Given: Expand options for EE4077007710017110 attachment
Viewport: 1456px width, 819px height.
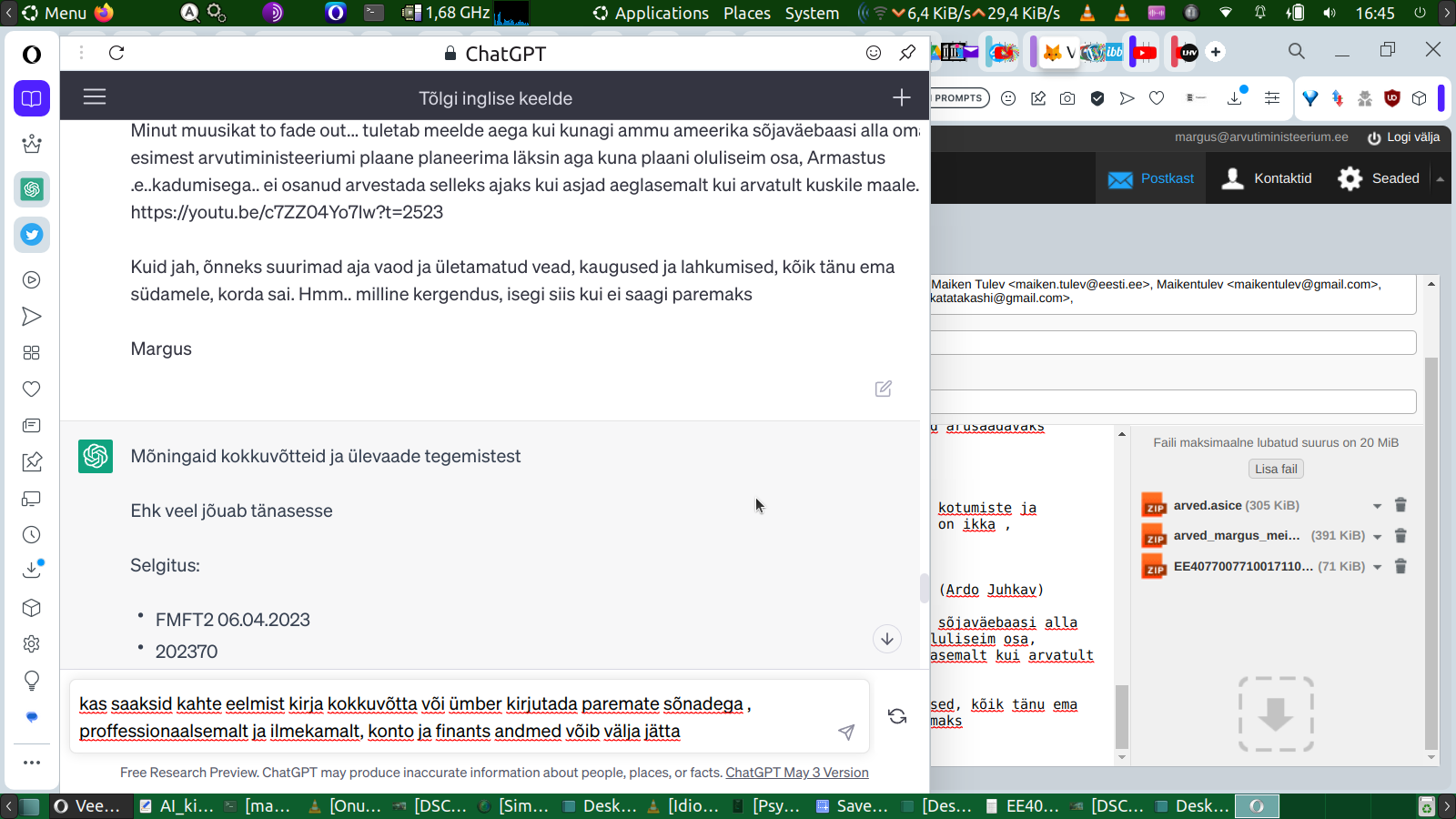Looking at the screenshot, I should [1377, 567].
